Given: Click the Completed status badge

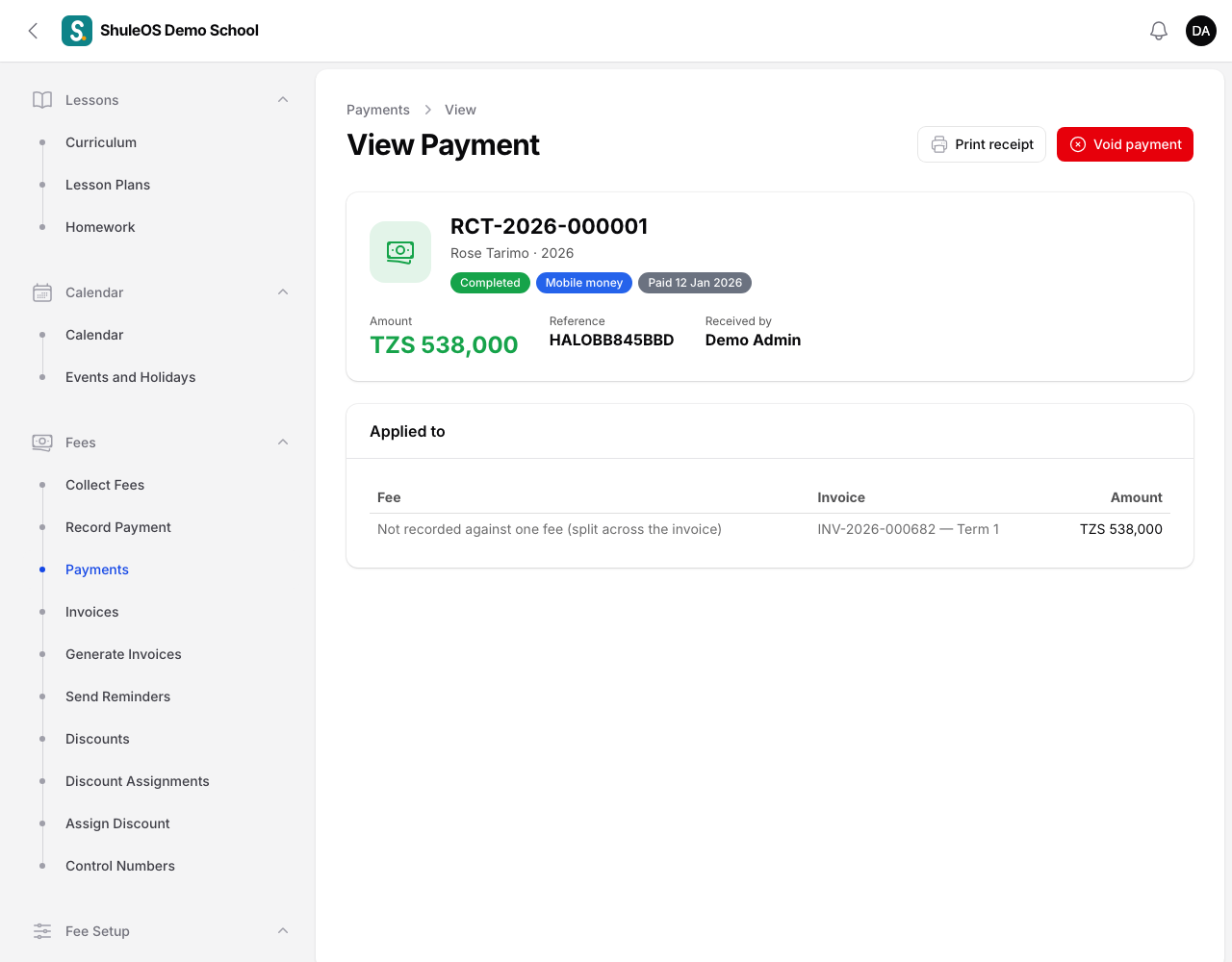Looking at the screenshot, I should pyautogui.click(x=490, y=283).
